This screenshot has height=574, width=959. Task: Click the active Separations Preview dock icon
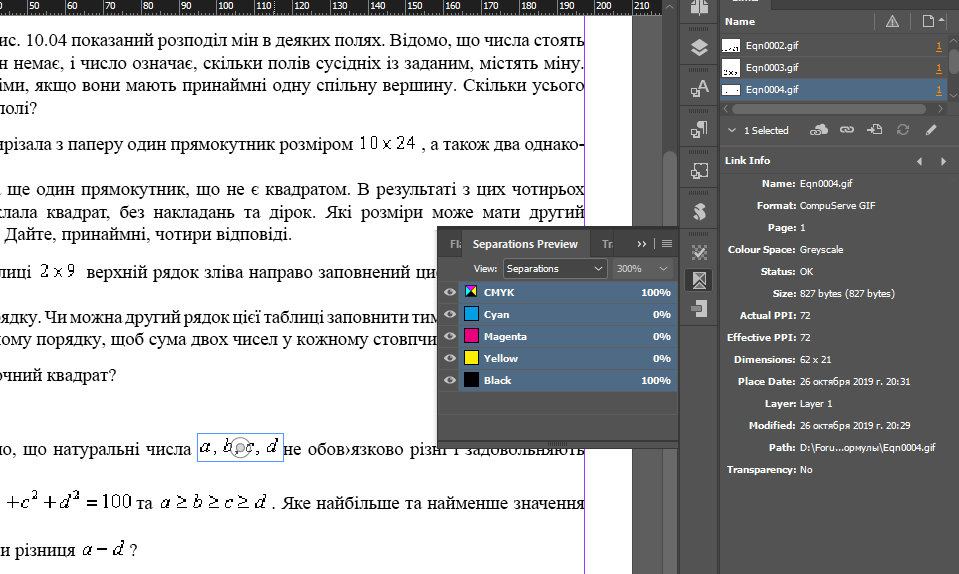[699, 281]
